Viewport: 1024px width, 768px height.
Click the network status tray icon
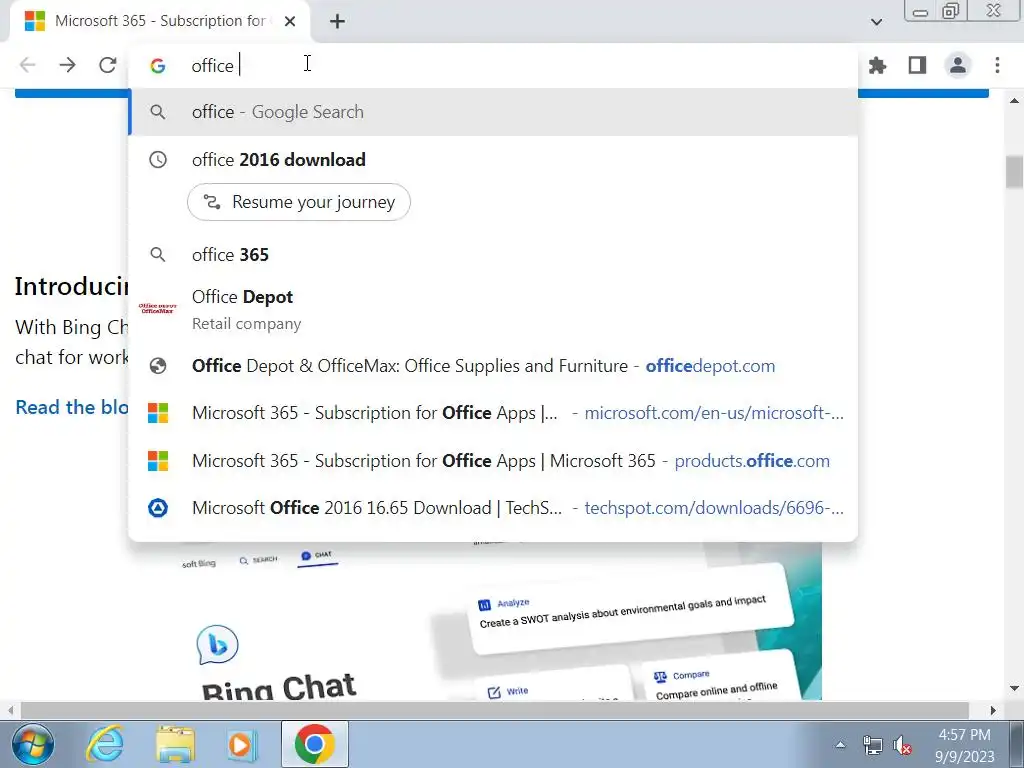click(x=872, y=745)
